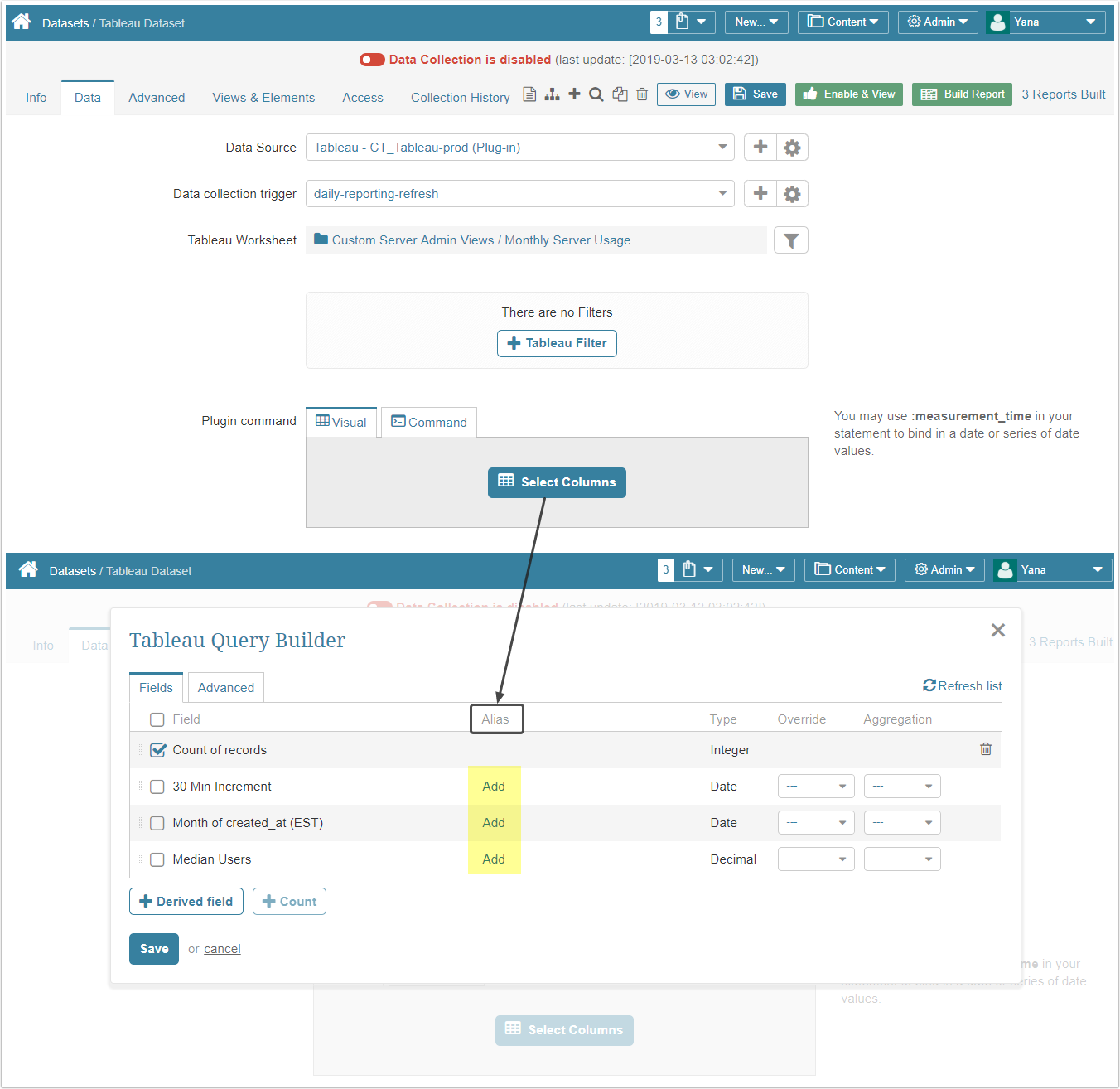
Task: Click the home icon above the Data Collection status
Action: point(22,22)
